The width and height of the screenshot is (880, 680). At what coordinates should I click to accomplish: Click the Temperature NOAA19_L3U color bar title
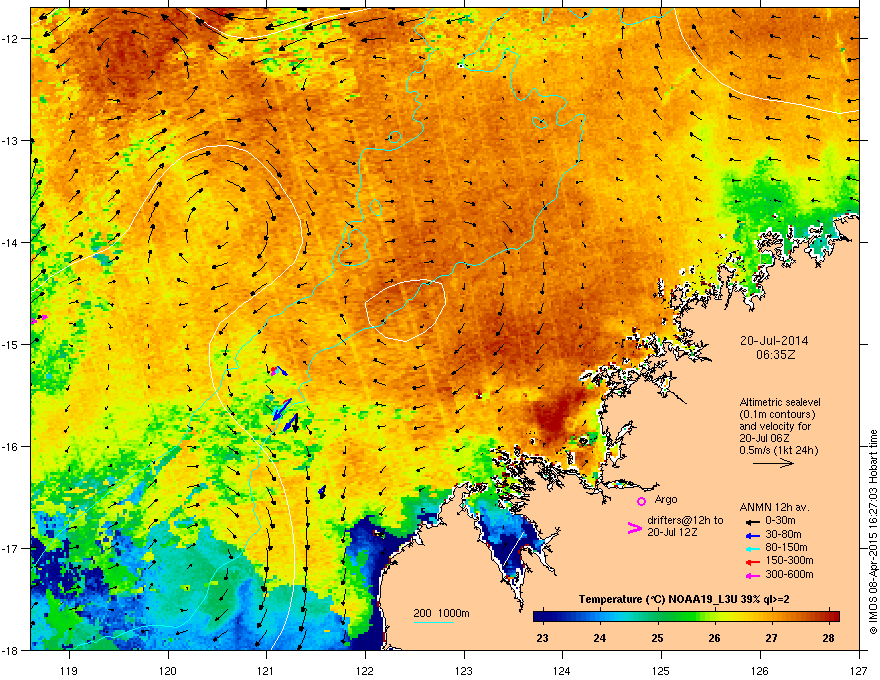pyautogui.click(x=684, y=600)
